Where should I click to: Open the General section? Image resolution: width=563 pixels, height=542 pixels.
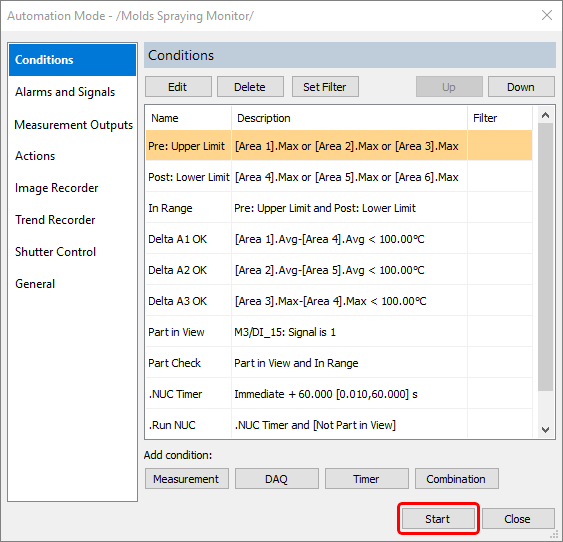click(x=35, y=284)
